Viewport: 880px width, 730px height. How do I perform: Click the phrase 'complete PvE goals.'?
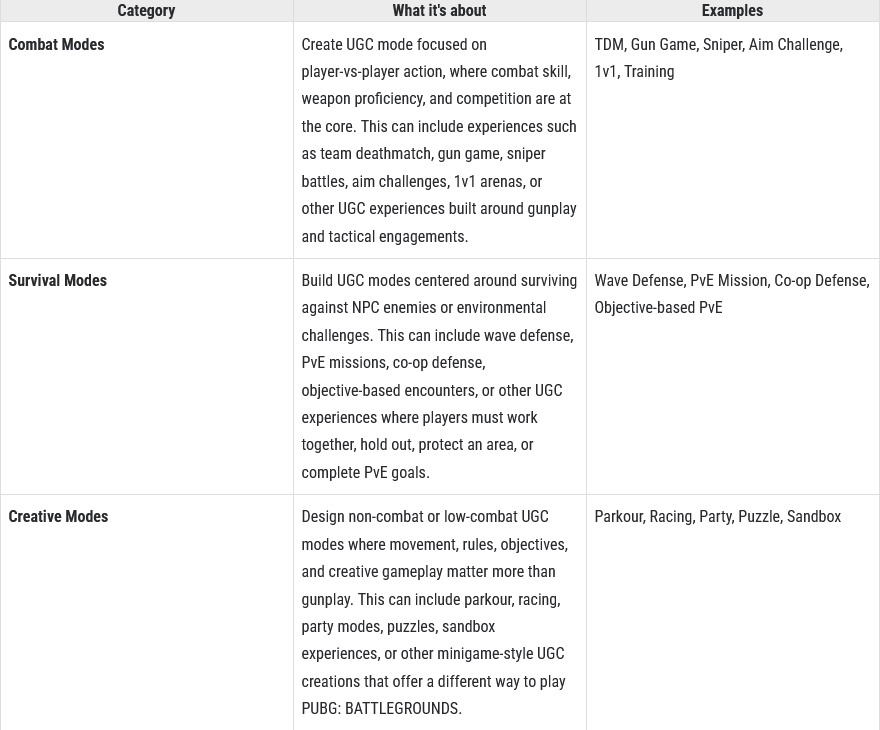pyautogui.click(x=365, y=472)
